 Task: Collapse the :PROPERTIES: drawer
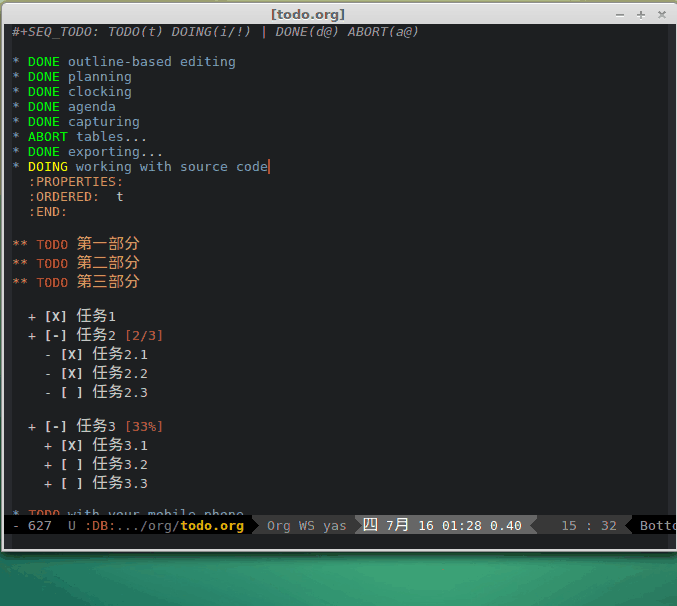pyautogui.click(x=76, y=182)
